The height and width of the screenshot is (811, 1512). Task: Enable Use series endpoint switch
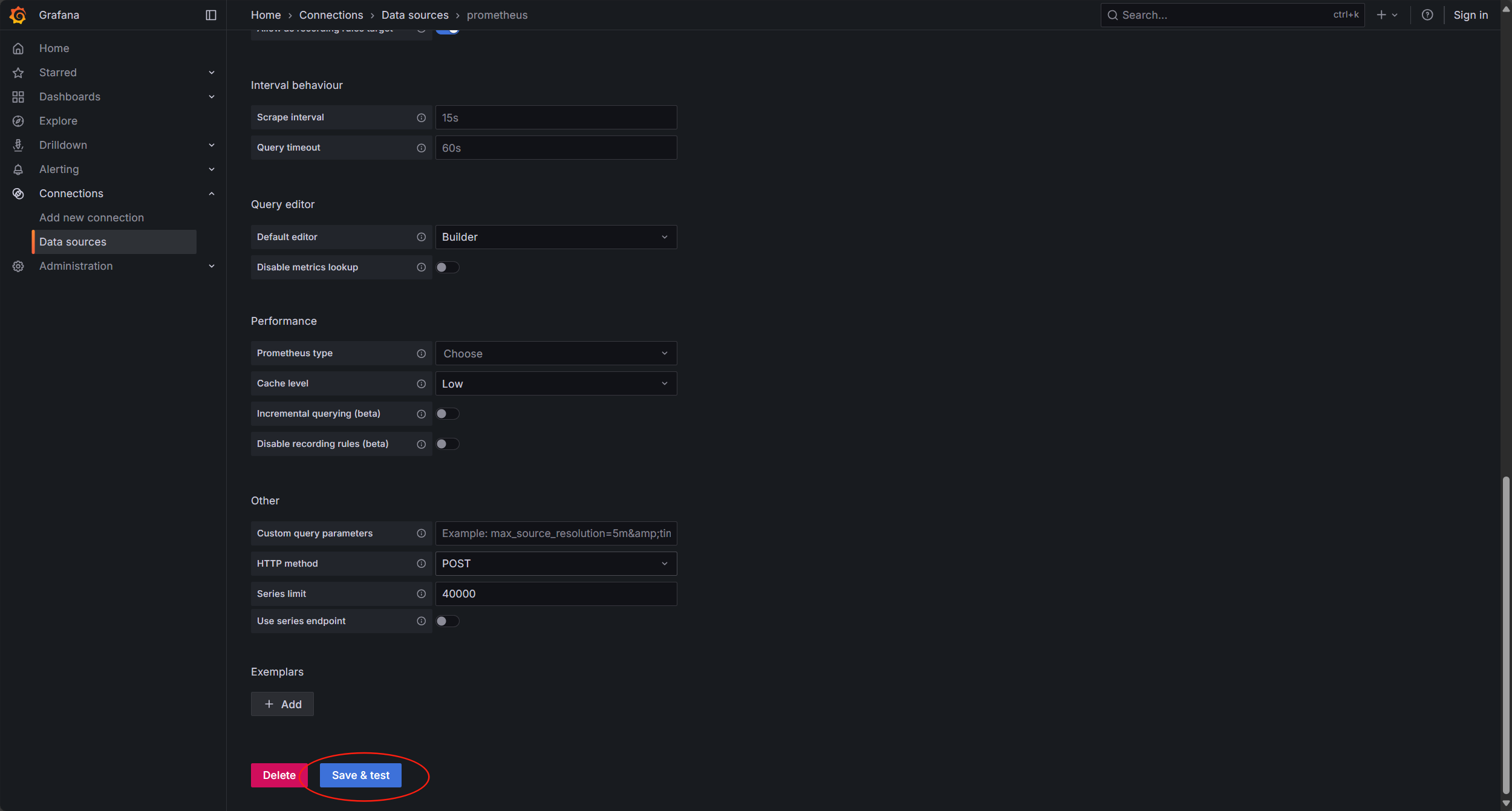pos(448,621)
